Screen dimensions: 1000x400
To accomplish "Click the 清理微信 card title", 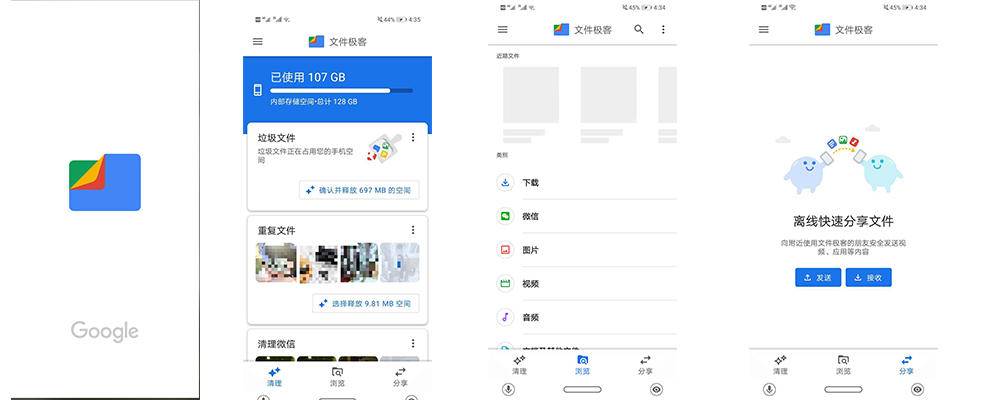I will 276,344.
